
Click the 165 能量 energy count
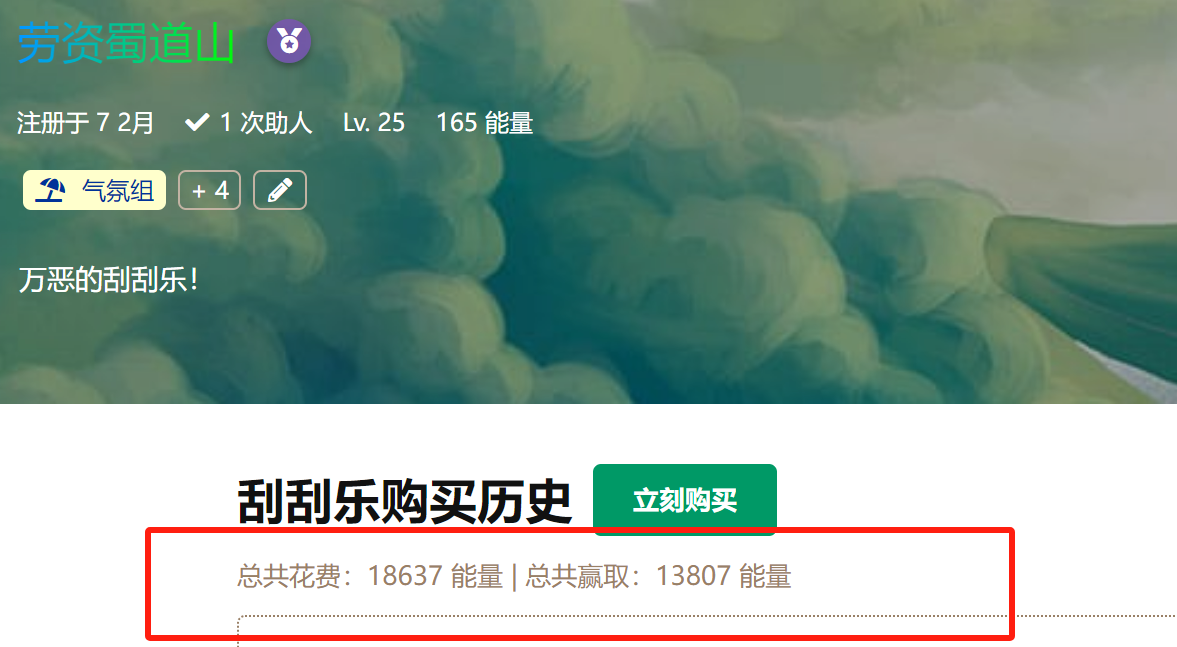coord(485,122)
